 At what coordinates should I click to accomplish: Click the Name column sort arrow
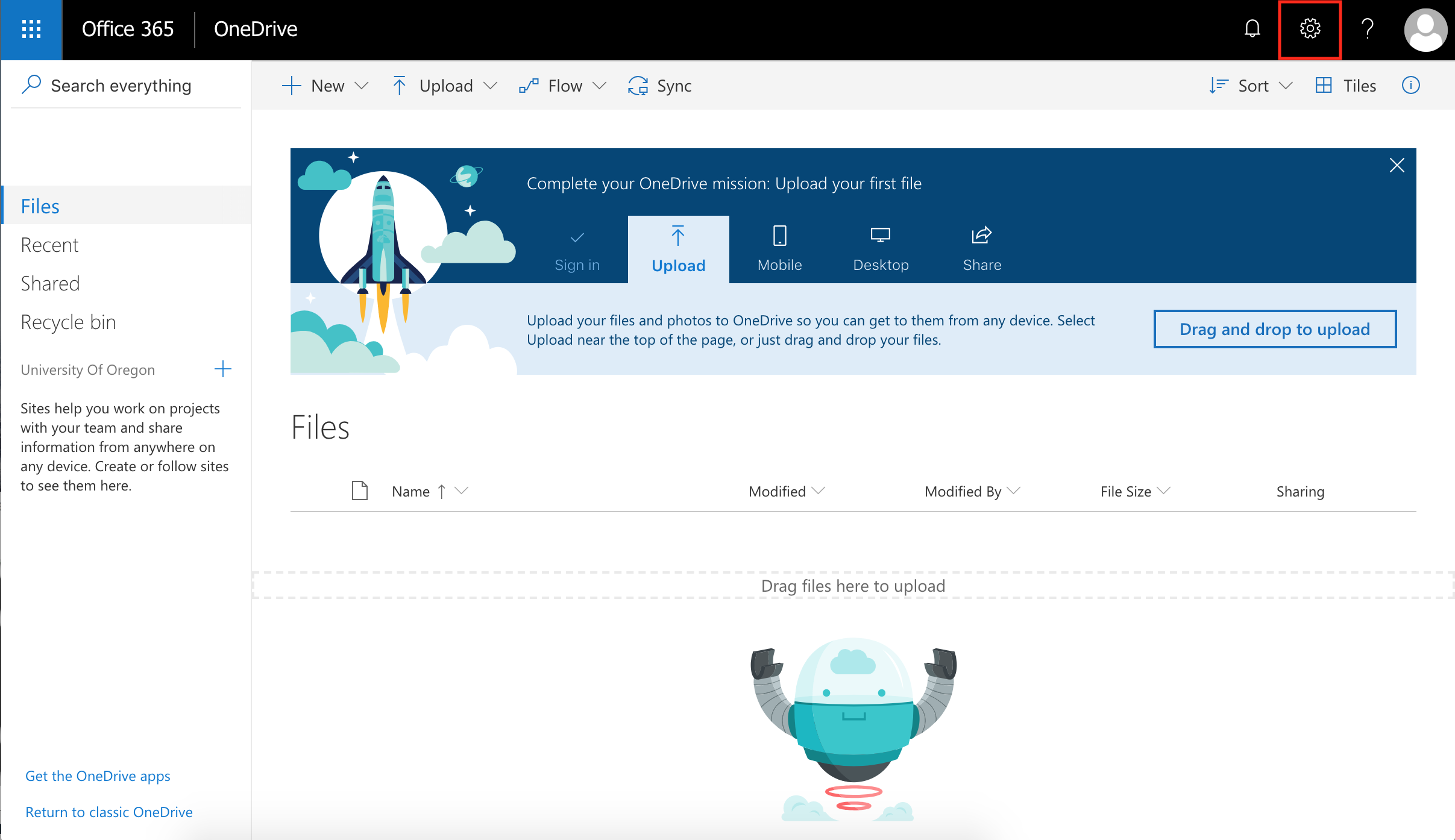[x=442, y=492]
